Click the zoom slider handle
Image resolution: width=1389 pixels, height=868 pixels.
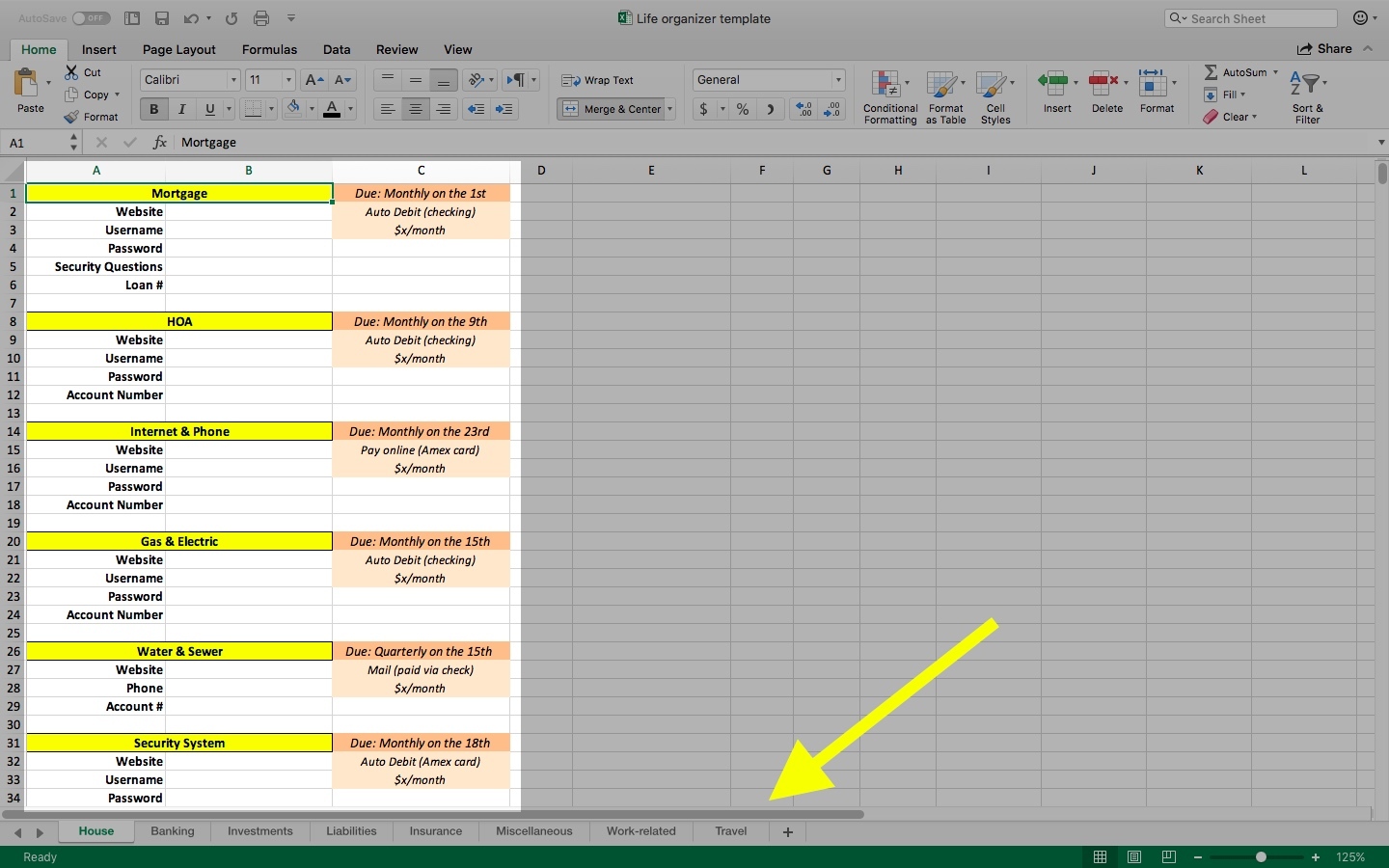(1261, 856)
